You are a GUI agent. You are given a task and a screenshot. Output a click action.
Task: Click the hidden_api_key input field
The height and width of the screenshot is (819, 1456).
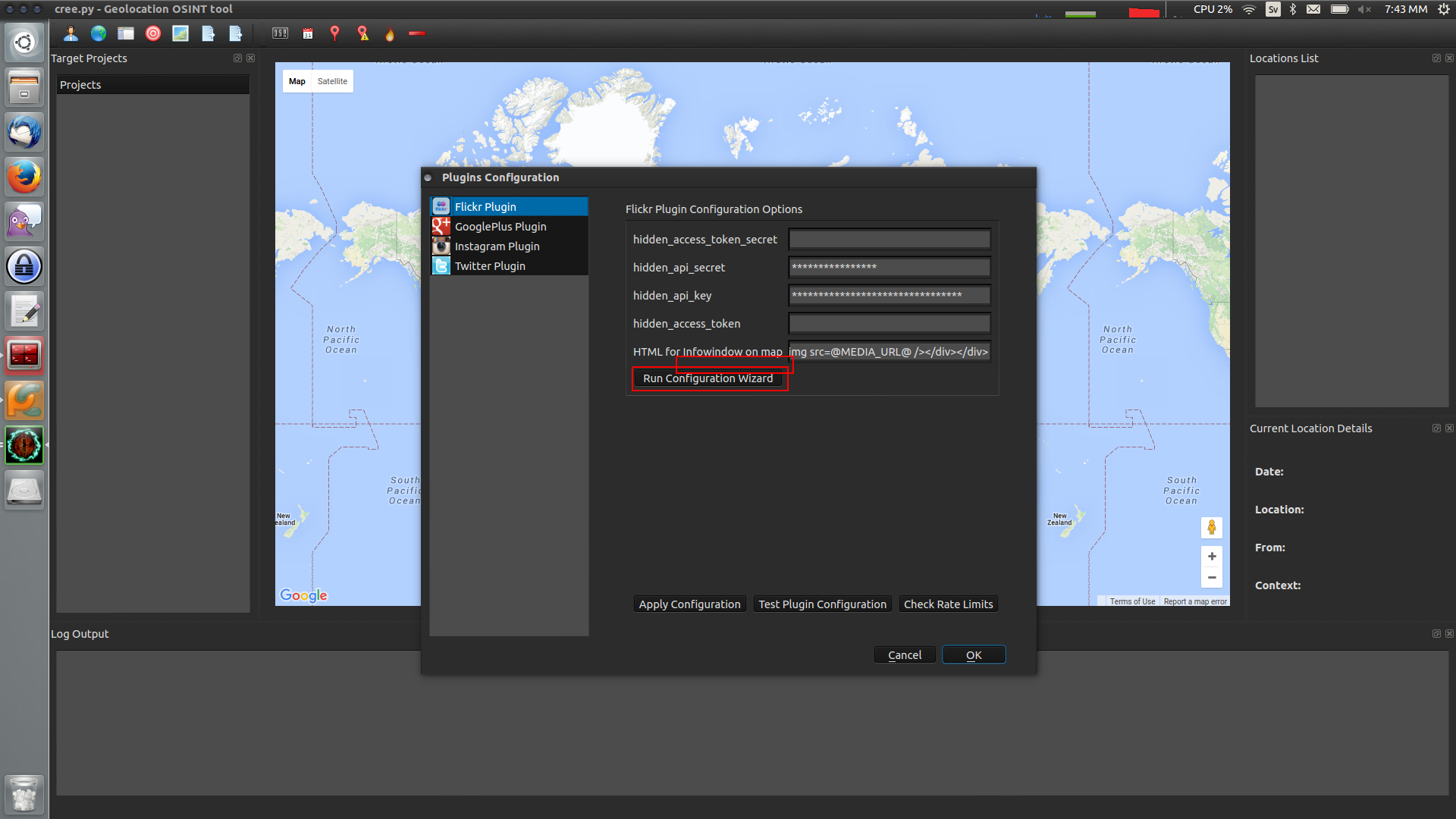point(890,295)
